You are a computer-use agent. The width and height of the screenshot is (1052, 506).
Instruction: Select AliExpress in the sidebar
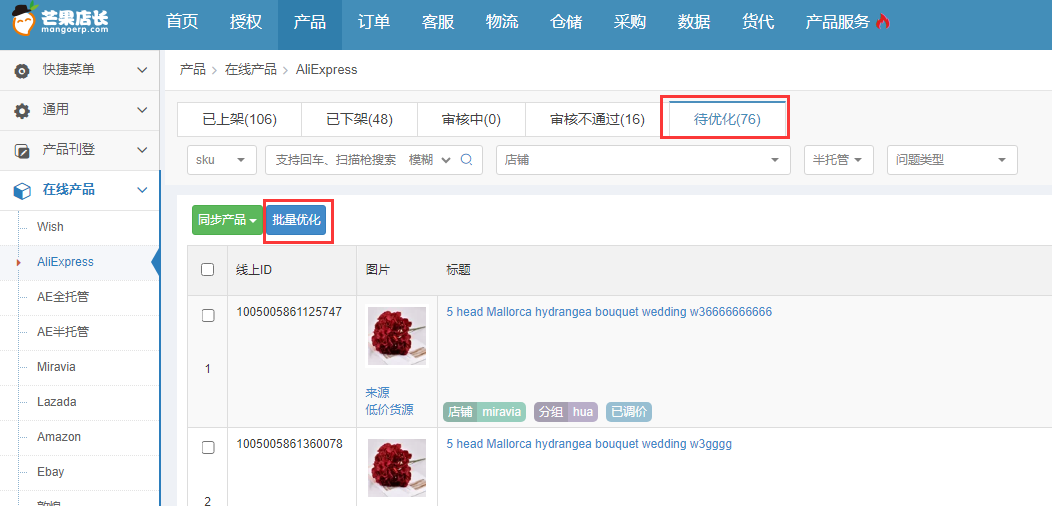pos(65,262)
